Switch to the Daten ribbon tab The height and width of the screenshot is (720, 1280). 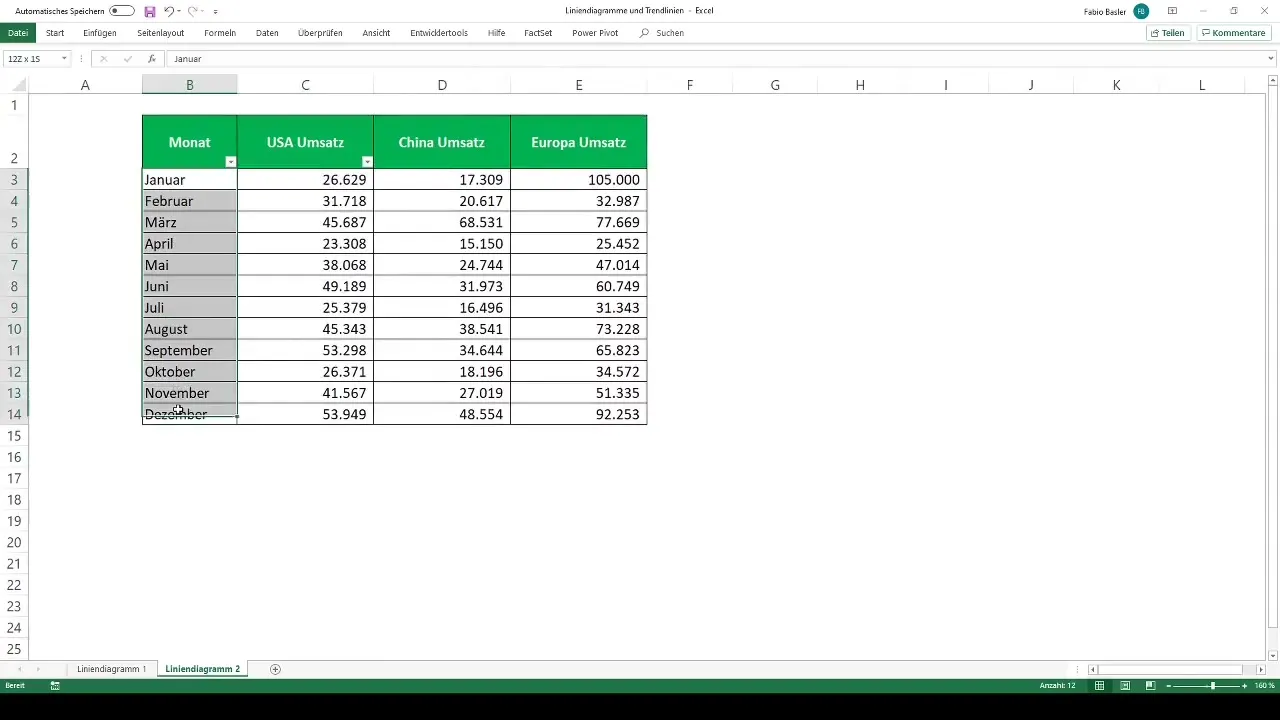click(x=267, y=33)
